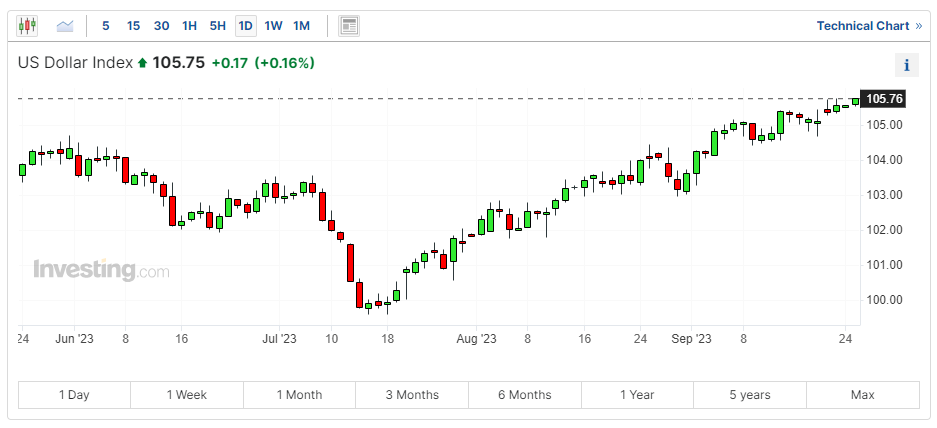Click the Max range button
The image size is (937, 428).
pyautogui.click(x=862, y=395)
